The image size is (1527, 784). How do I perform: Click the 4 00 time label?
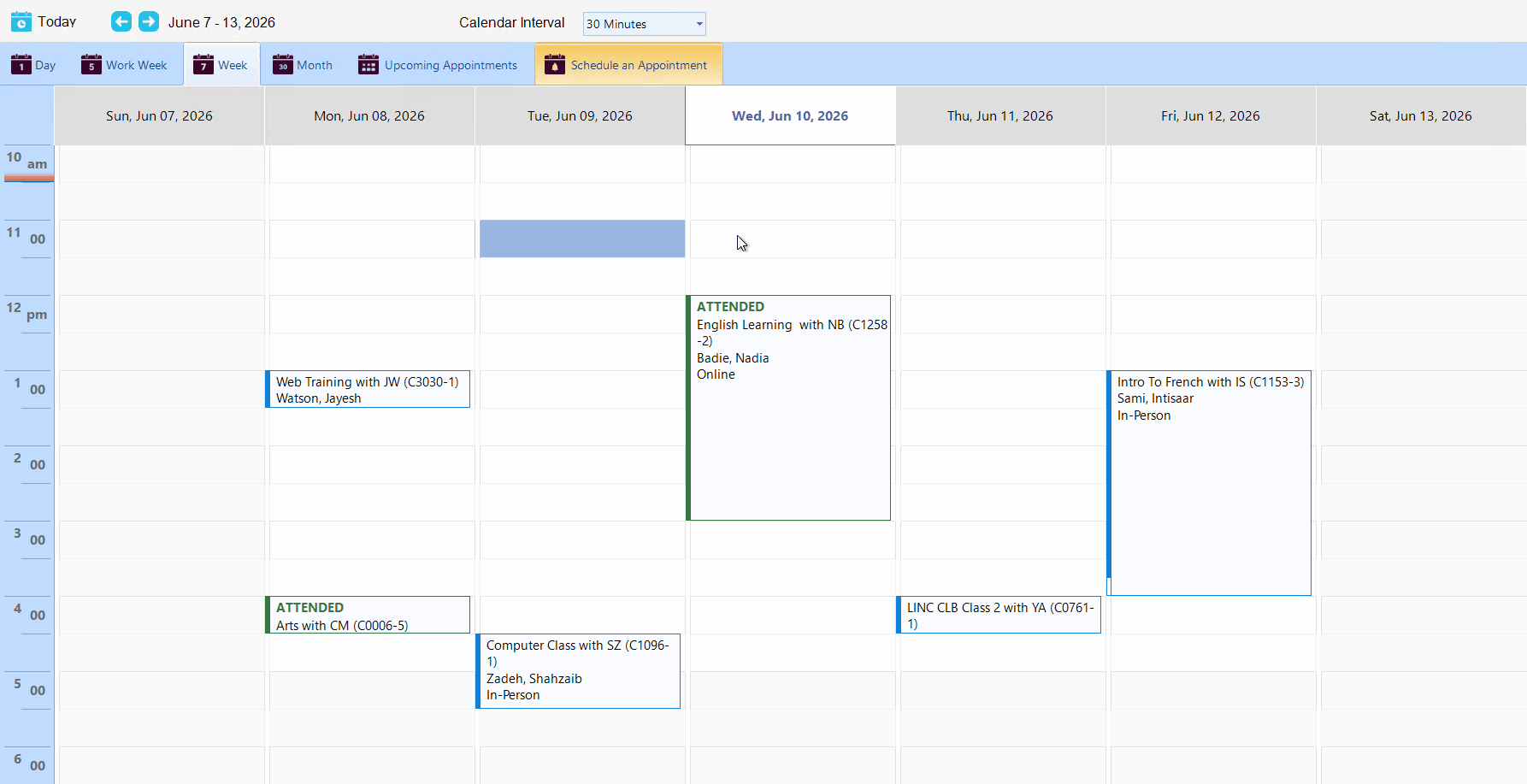coord(27,612)
